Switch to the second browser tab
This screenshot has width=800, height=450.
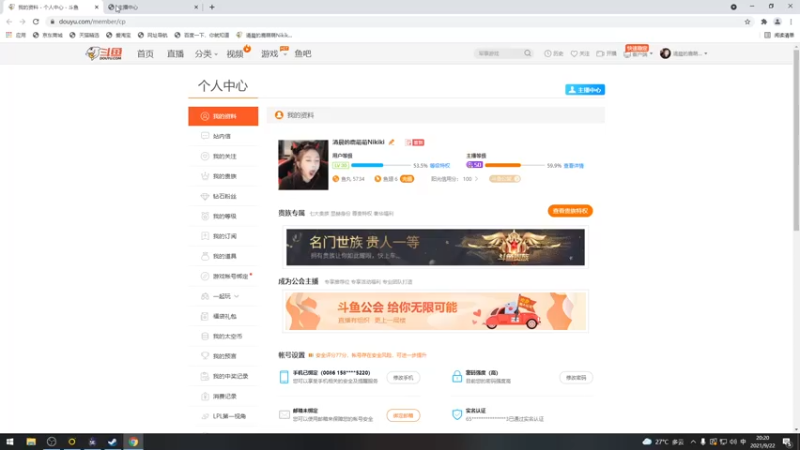pos(152,7)
